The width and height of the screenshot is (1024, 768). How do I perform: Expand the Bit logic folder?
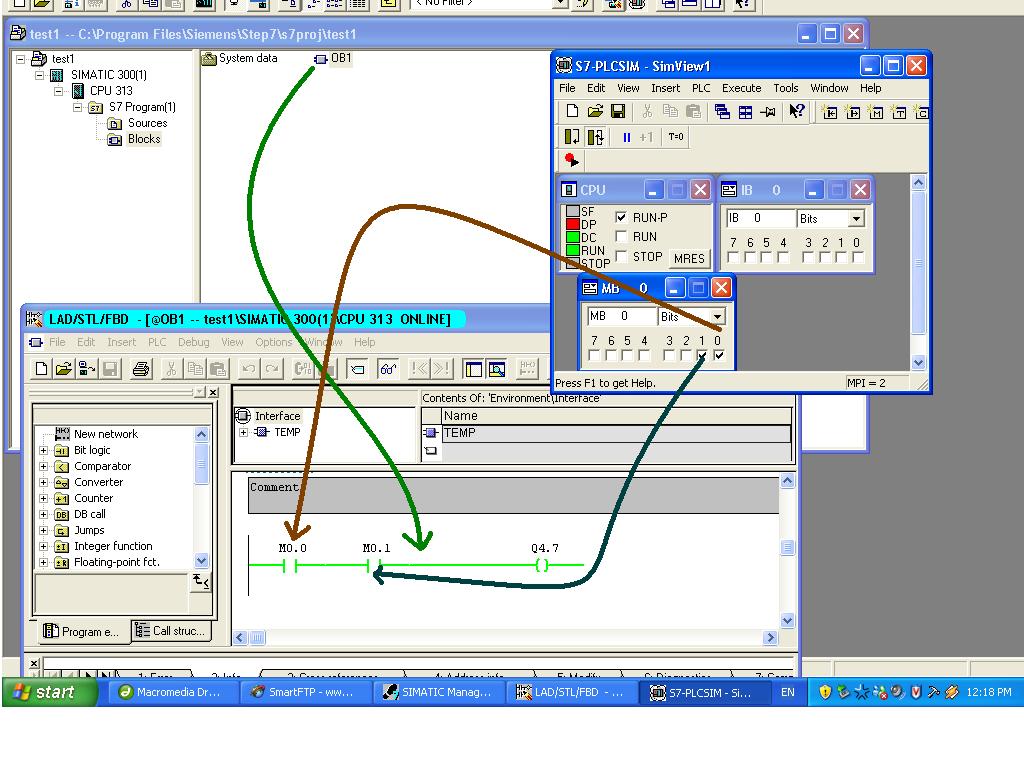point(44,450)
